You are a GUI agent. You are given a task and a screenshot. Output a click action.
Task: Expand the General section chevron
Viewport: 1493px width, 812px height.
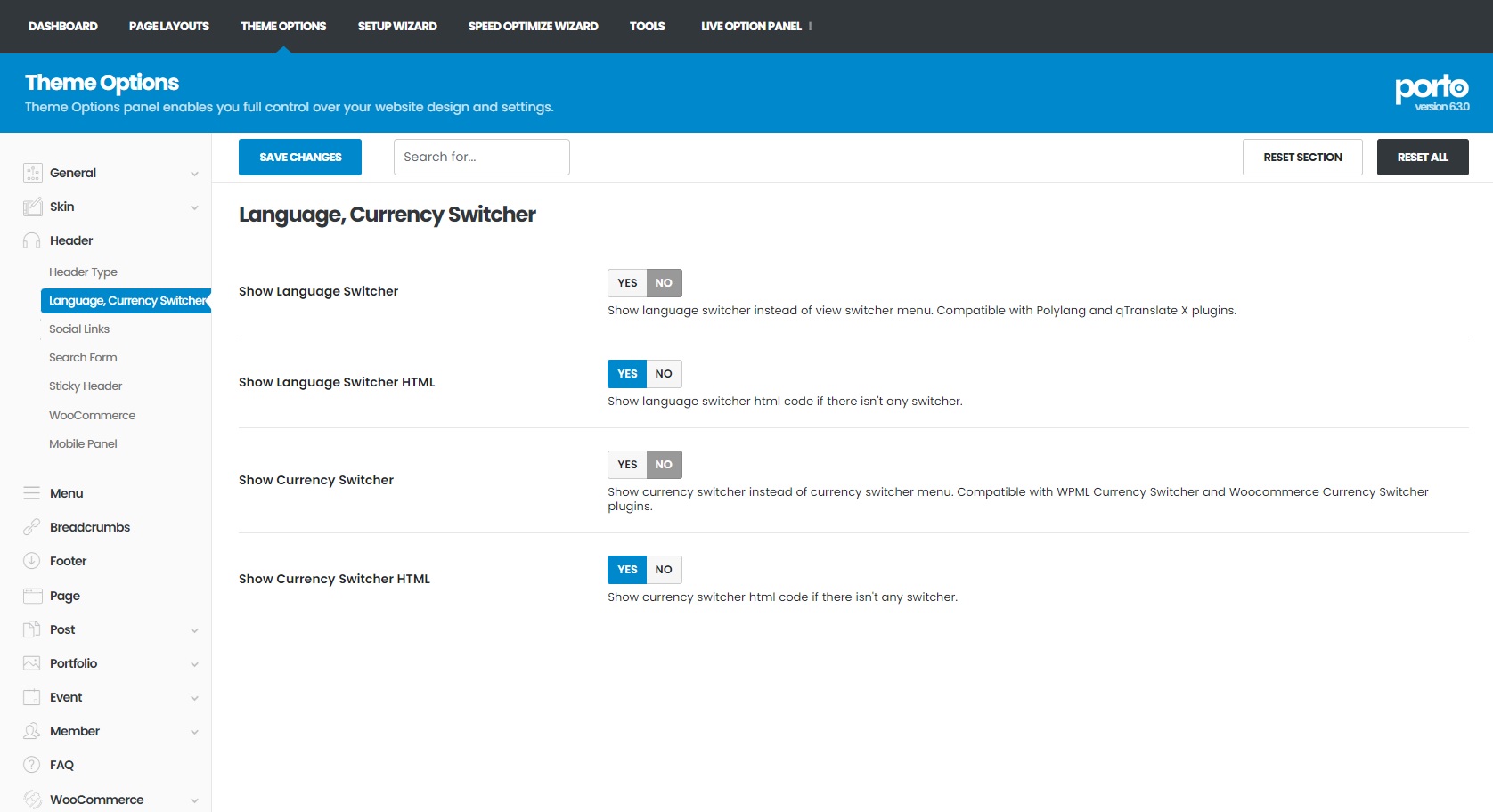click(195, 173)
